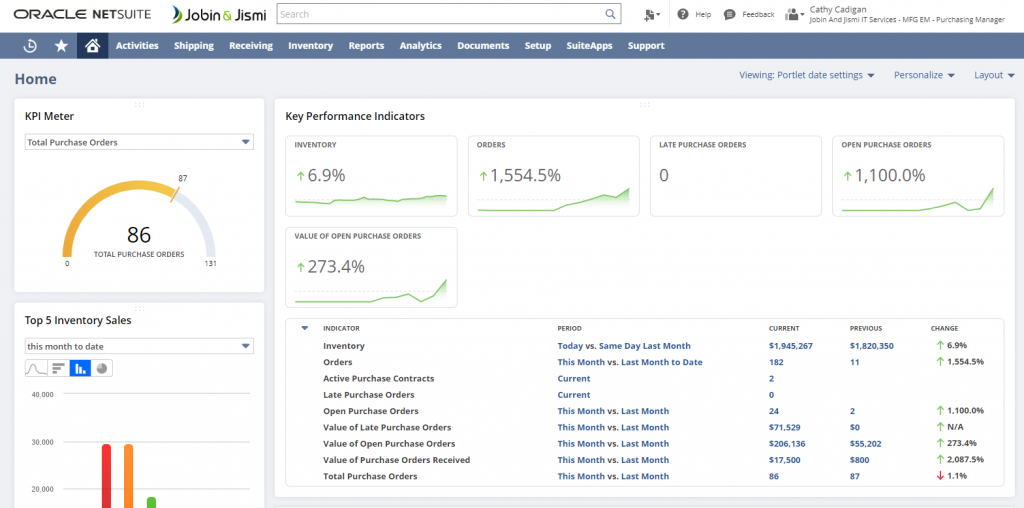Image resolution: width=1024 pixels, height=508 pixels.
Task: Open the Create New icon menu
Action: click(x=652, y=15)
